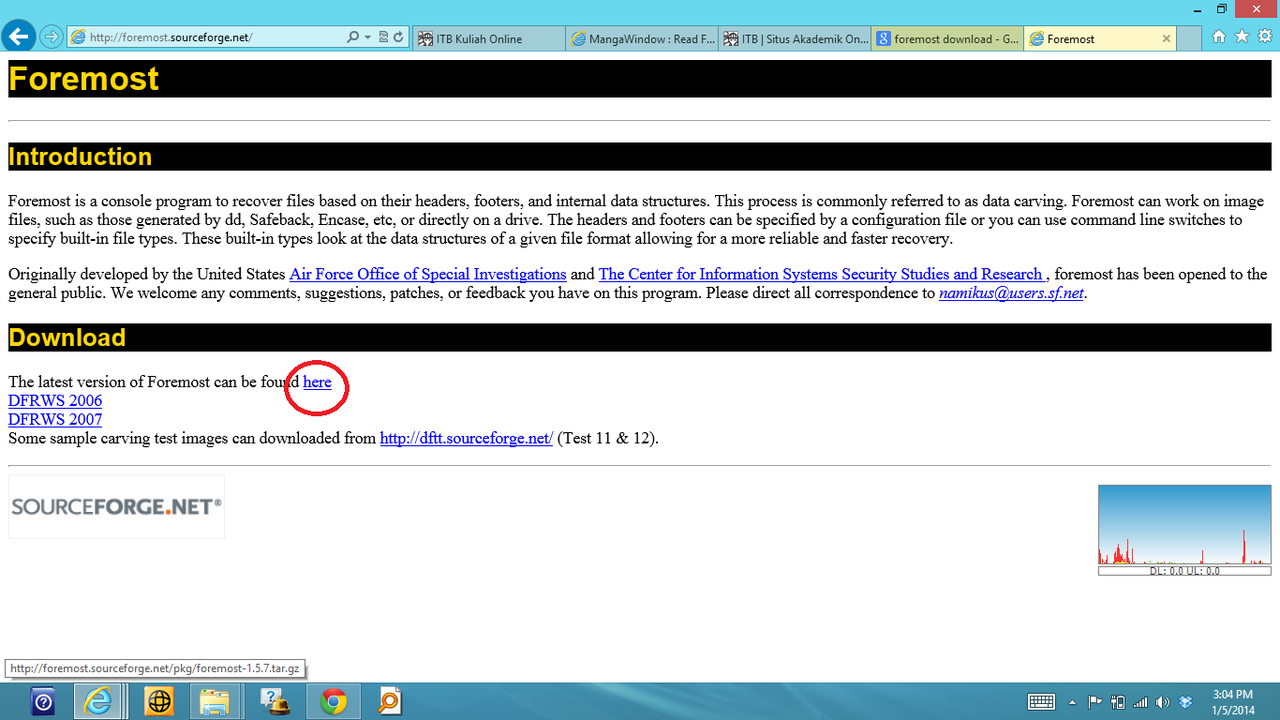The height and width of the screenshot is (720, 1280).
Task: Click Internet Explorer taskbar icon
Action: [98, 701]
